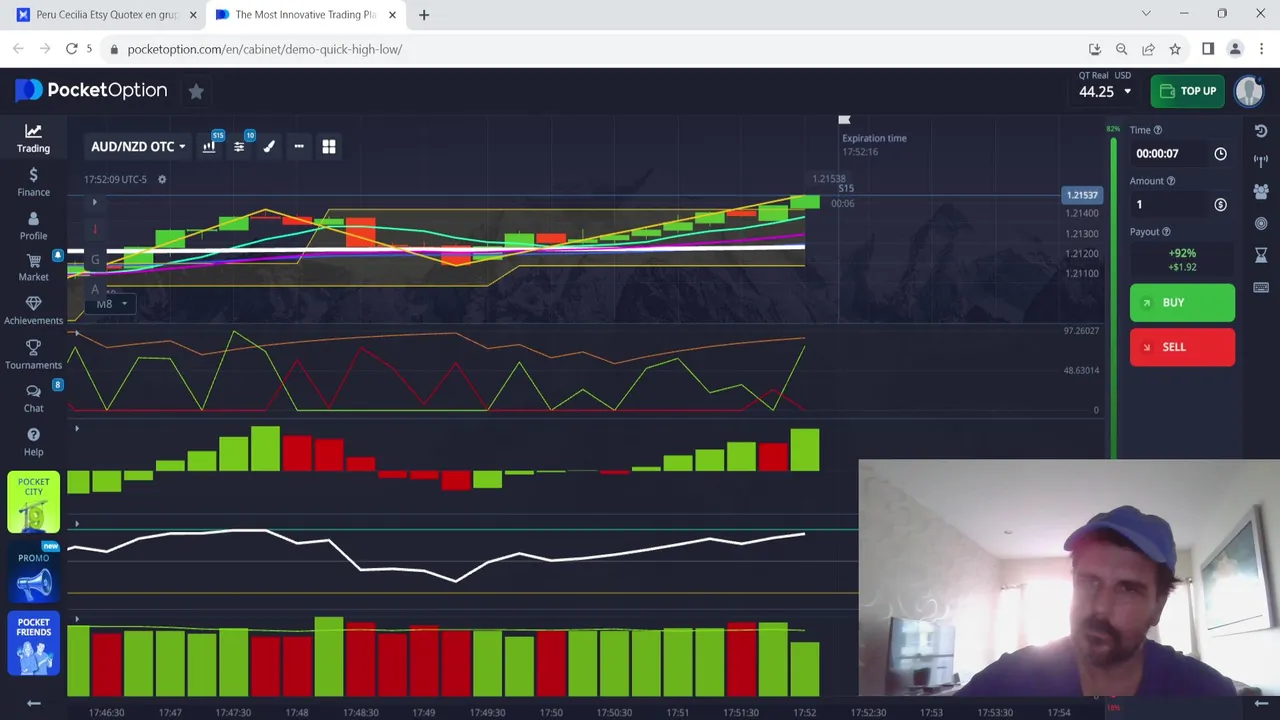This screenshot has height=720, width=1280.
Task: Click the TOP UP button
Action: [1187, 91]
